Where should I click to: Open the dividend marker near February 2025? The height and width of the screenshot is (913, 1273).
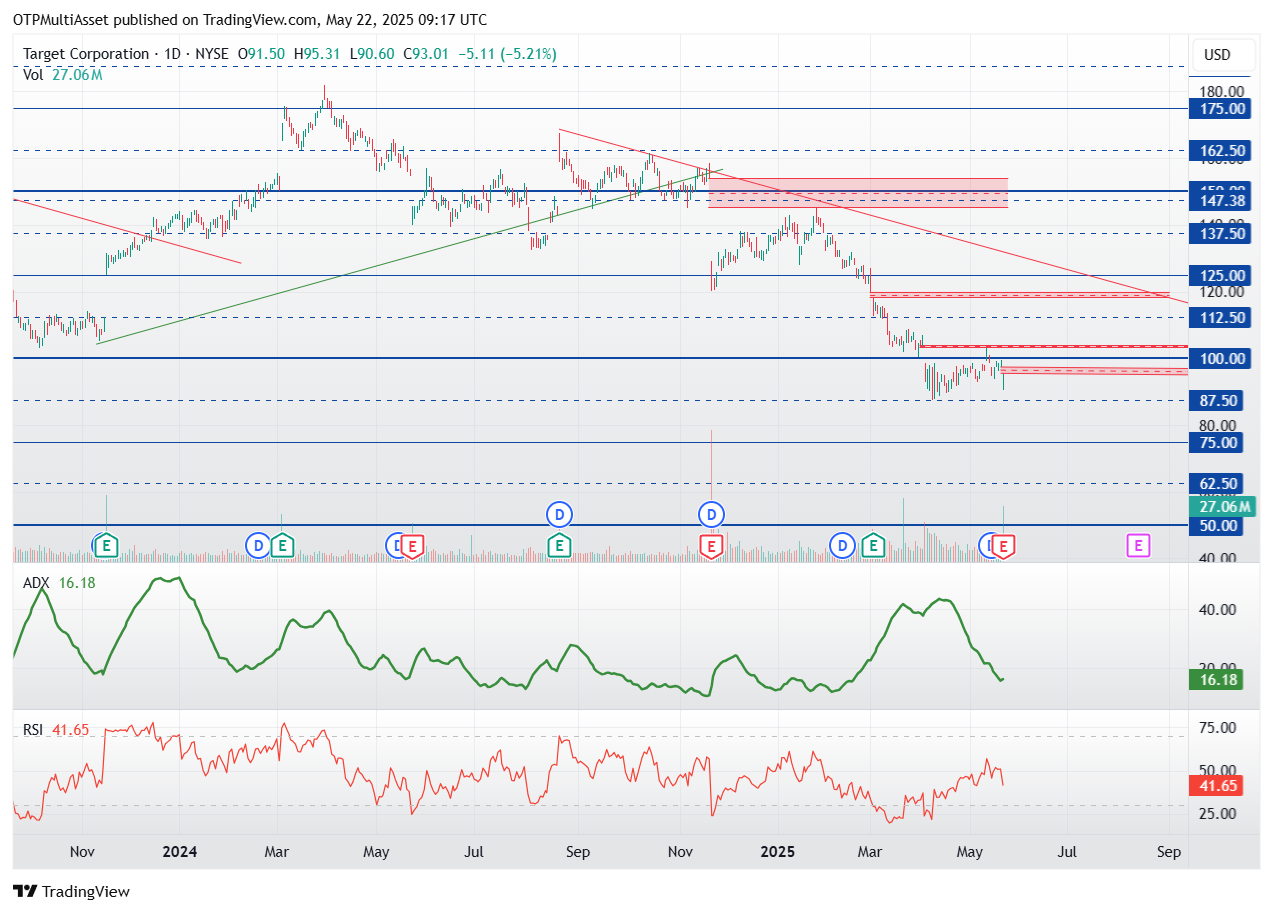tap(842, 545)
